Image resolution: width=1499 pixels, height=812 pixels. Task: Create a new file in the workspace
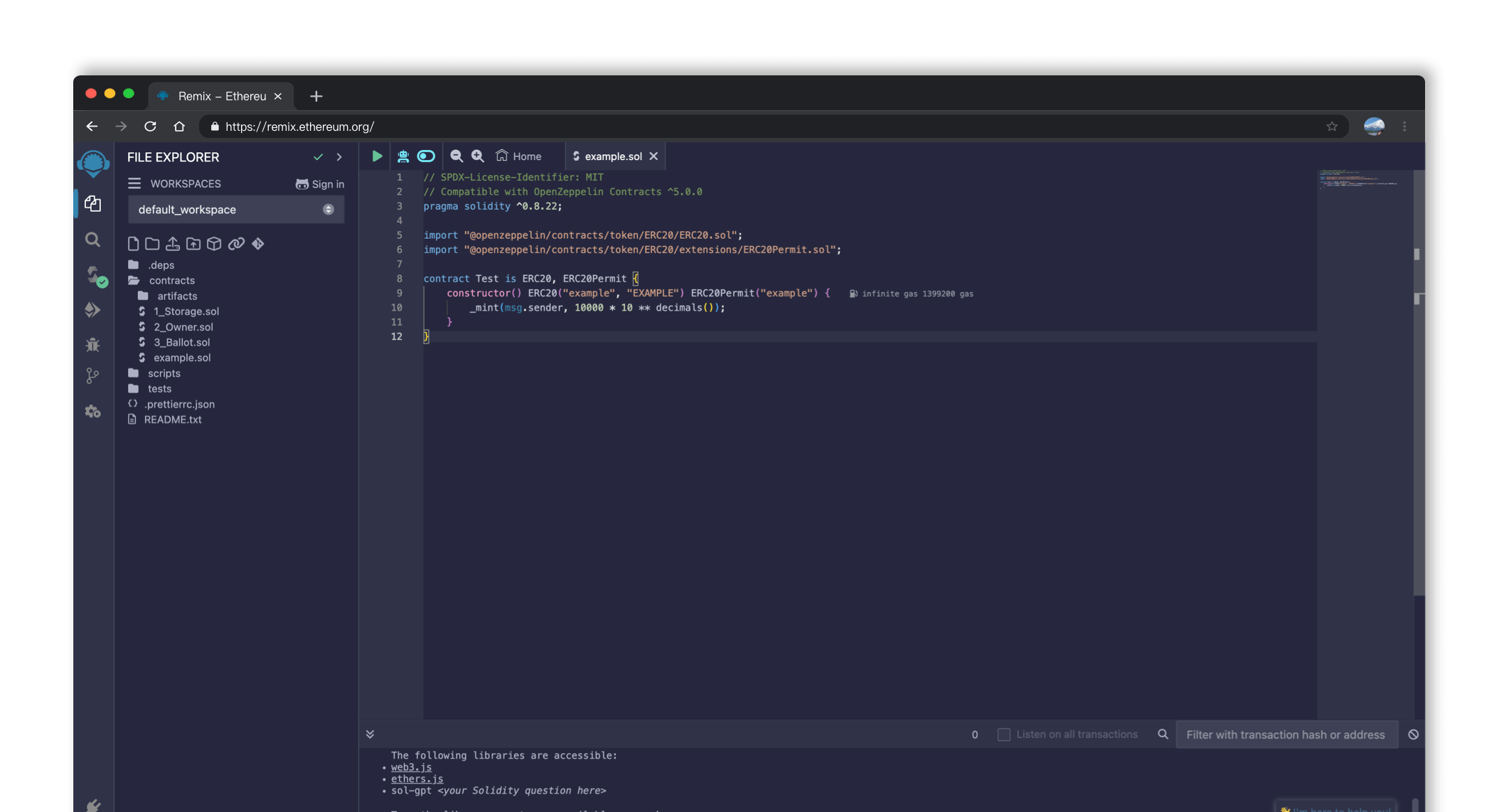[133, 243]
